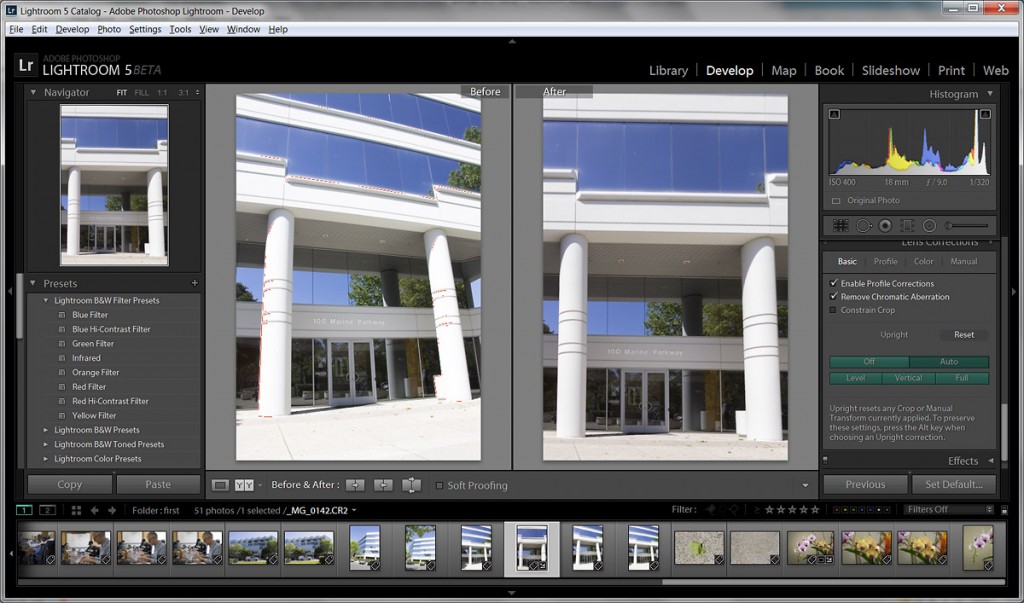Click the Upright Reset button
Image resolution: width=1024 pixels, height=603 pixels.
(964, 334)
